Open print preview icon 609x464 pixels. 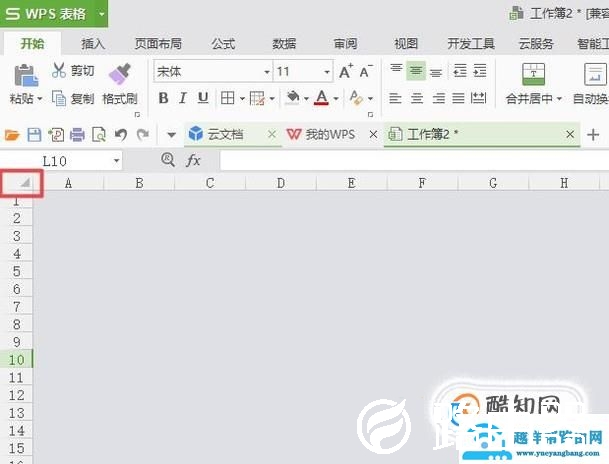(99, 135)
